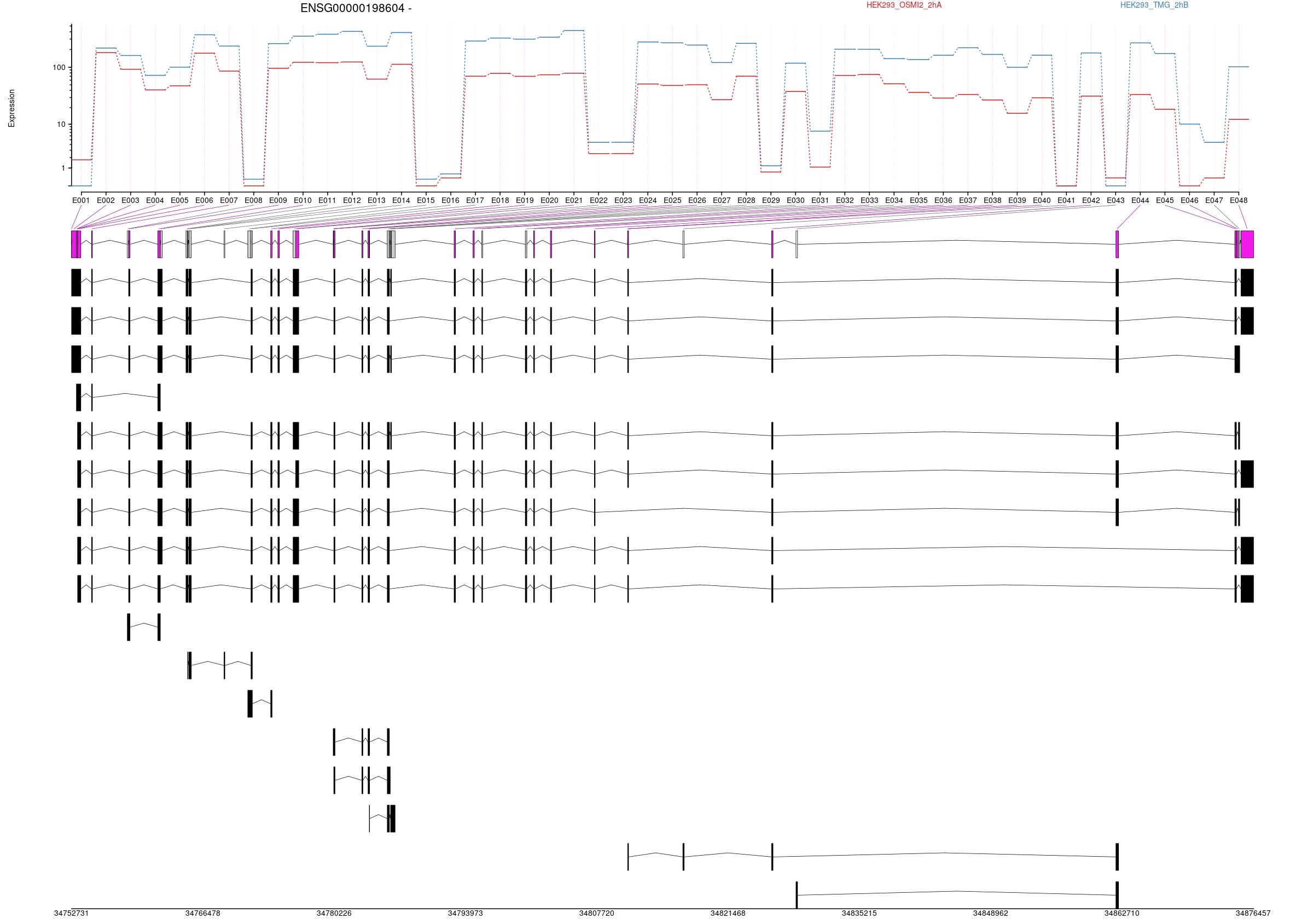This screenshot has height=924, width=1313.
Task: Select exon label E031
Action: click(x=820, y=201)
